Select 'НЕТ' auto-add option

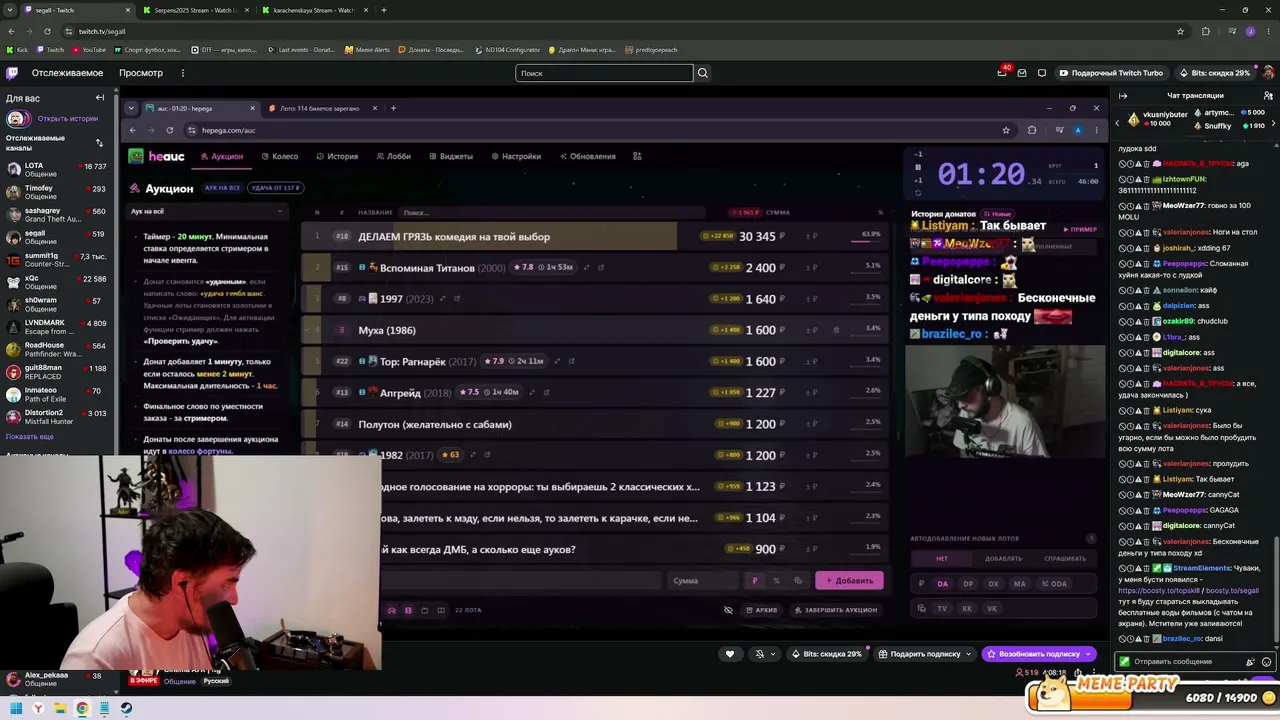(942, 558)
